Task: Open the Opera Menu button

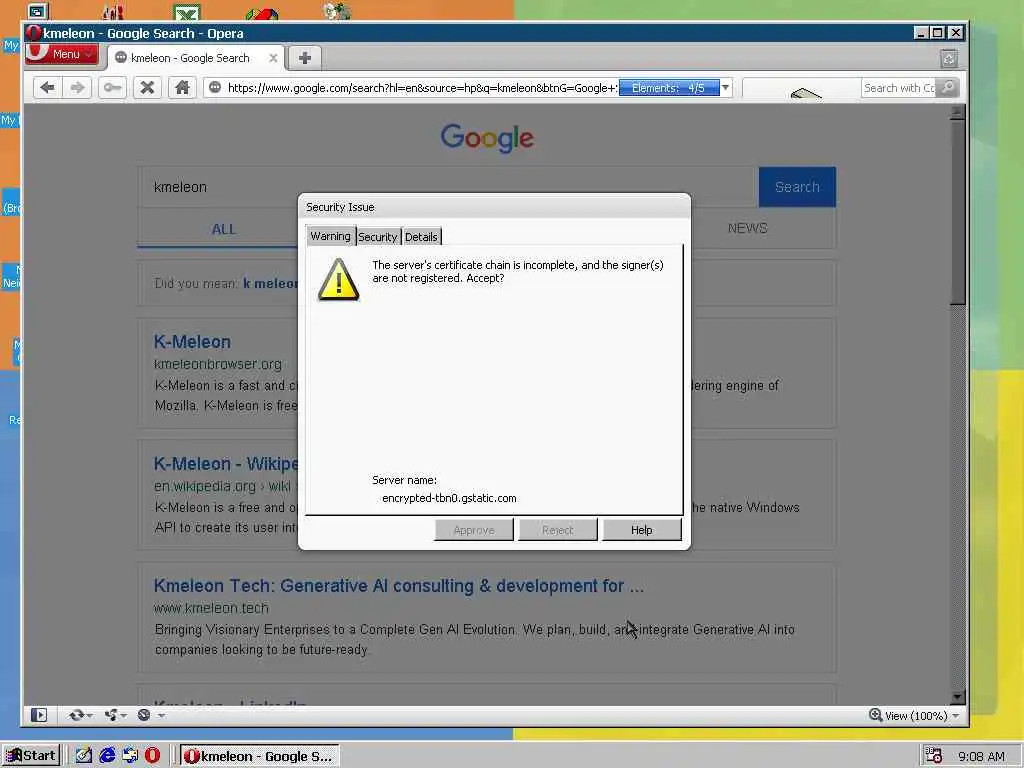Action: click(x=62, y=54)
